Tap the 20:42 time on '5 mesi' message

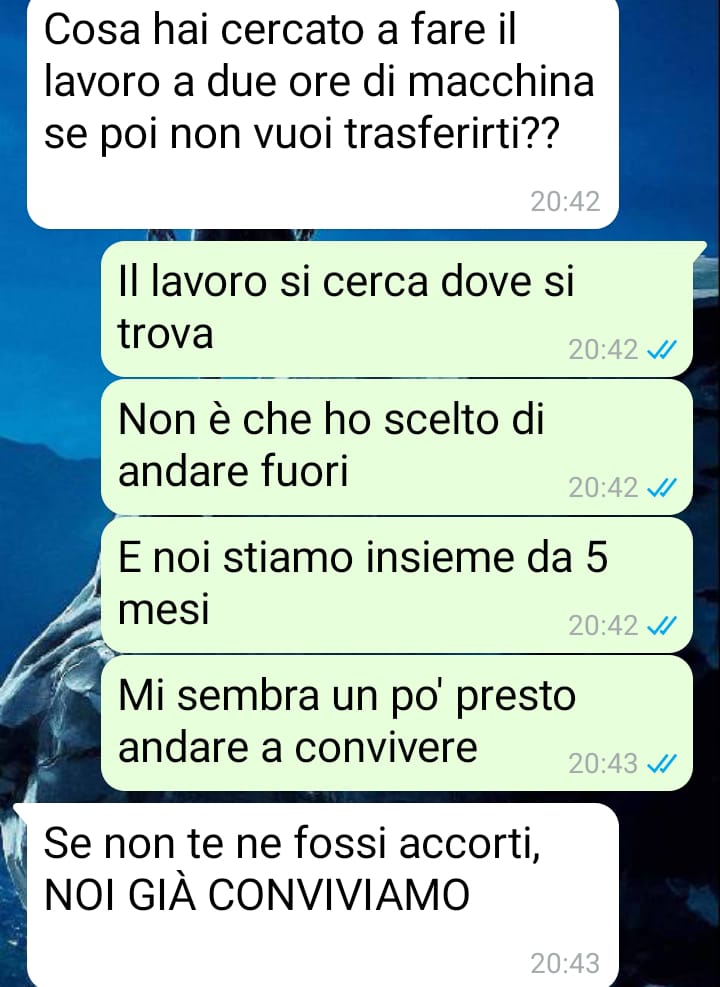603,626
